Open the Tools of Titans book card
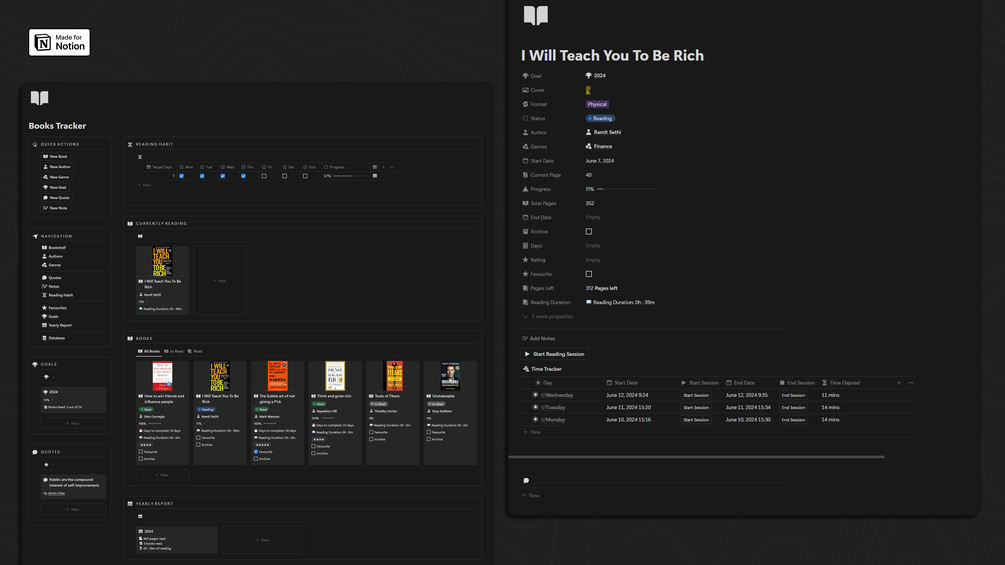This screenshot has width=1005, height=565. [393, 413]
